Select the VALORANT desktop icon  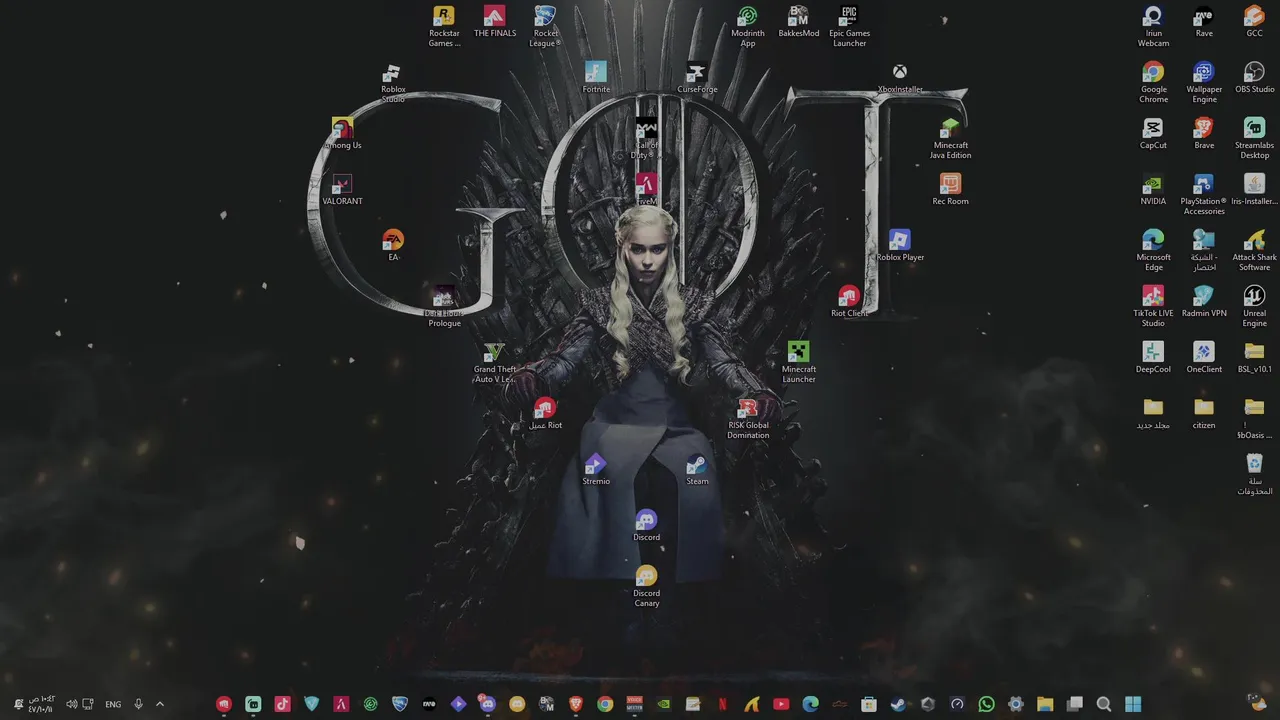tap(342, 190)
